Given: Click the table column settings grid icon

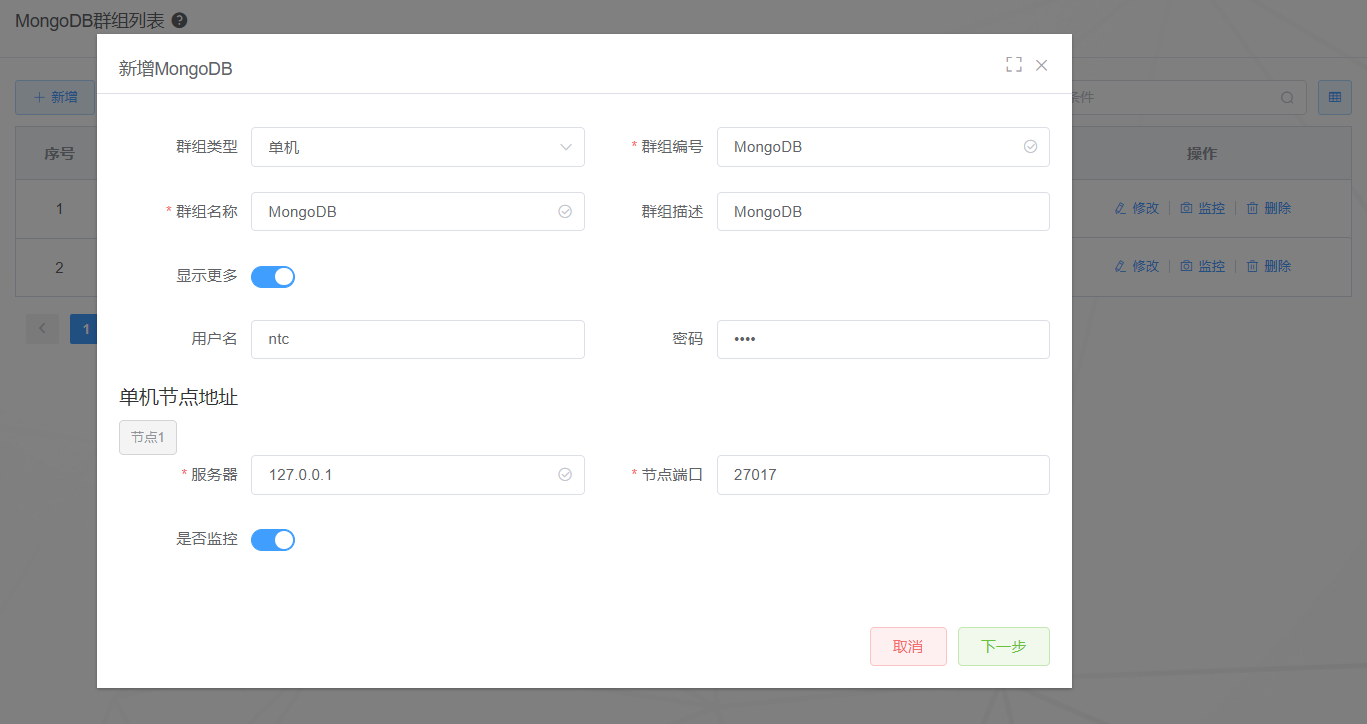Looking at the screenshot, I should coord(1334,97).
